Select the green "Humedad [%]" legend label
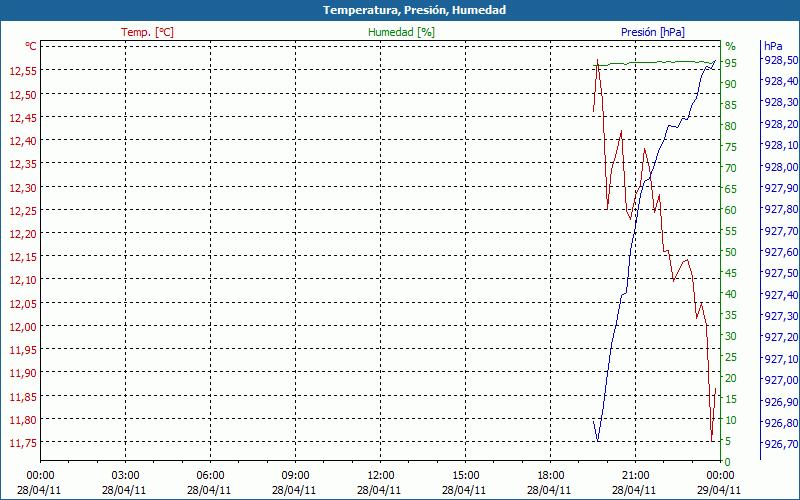 click(402, 32)
